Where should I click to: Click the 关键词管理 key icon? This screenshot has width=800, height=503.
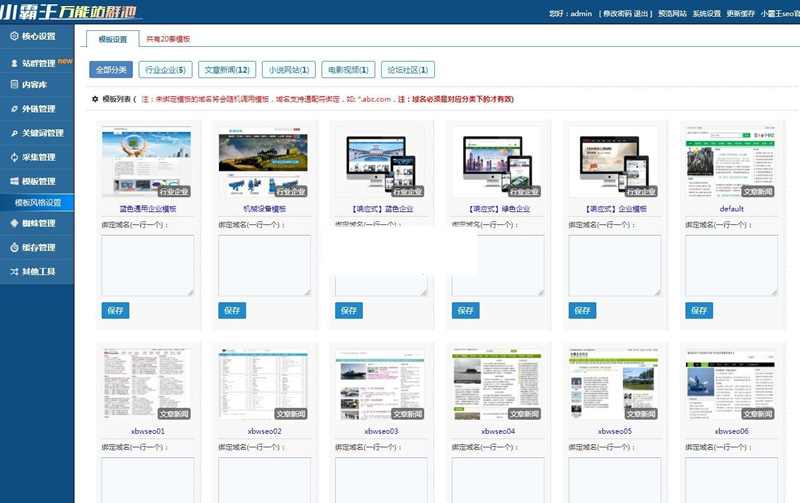[x=13, y=133]
